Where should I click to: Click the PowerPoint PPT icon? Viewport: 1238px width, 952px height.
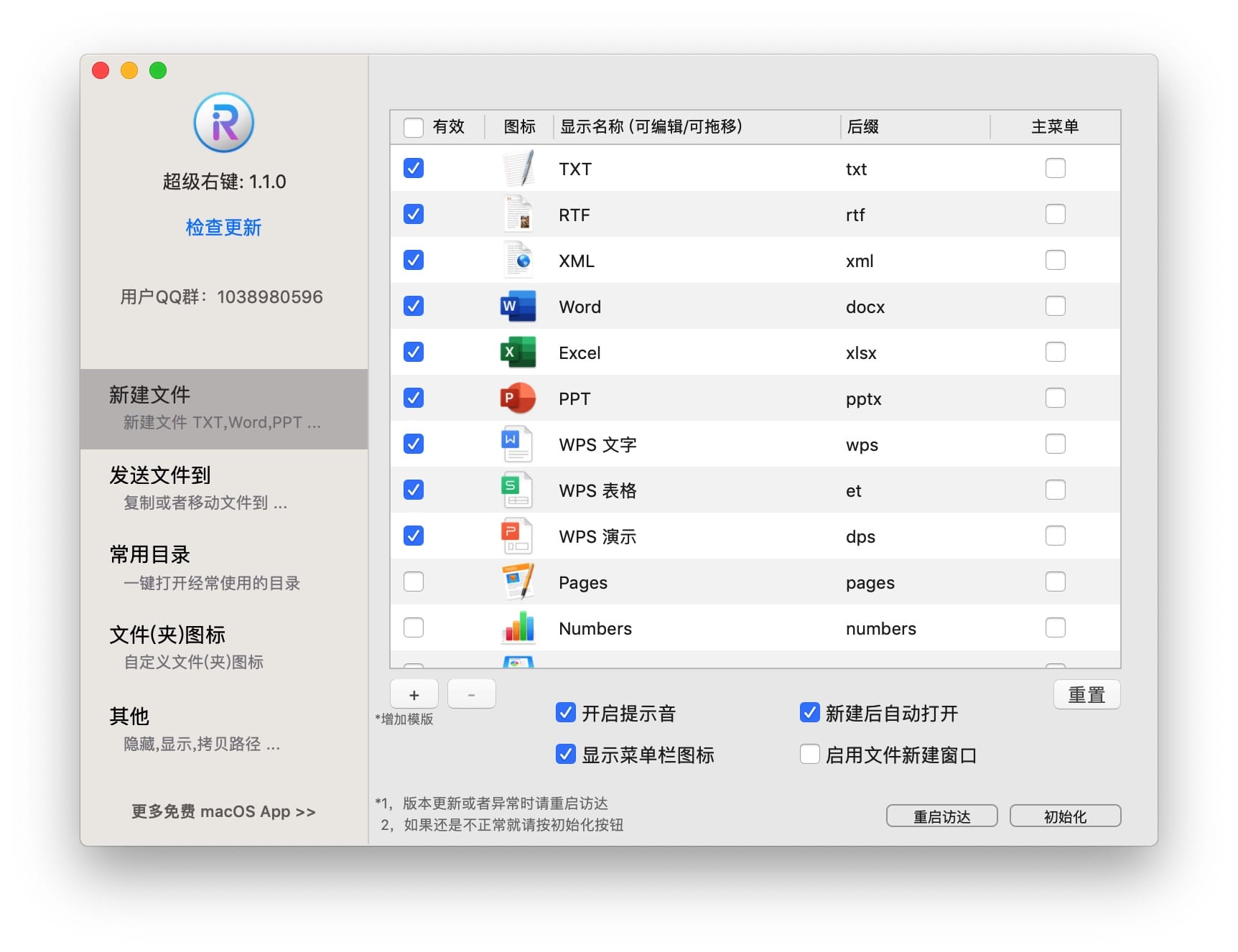pyautogui.click(x=518, y=398)
